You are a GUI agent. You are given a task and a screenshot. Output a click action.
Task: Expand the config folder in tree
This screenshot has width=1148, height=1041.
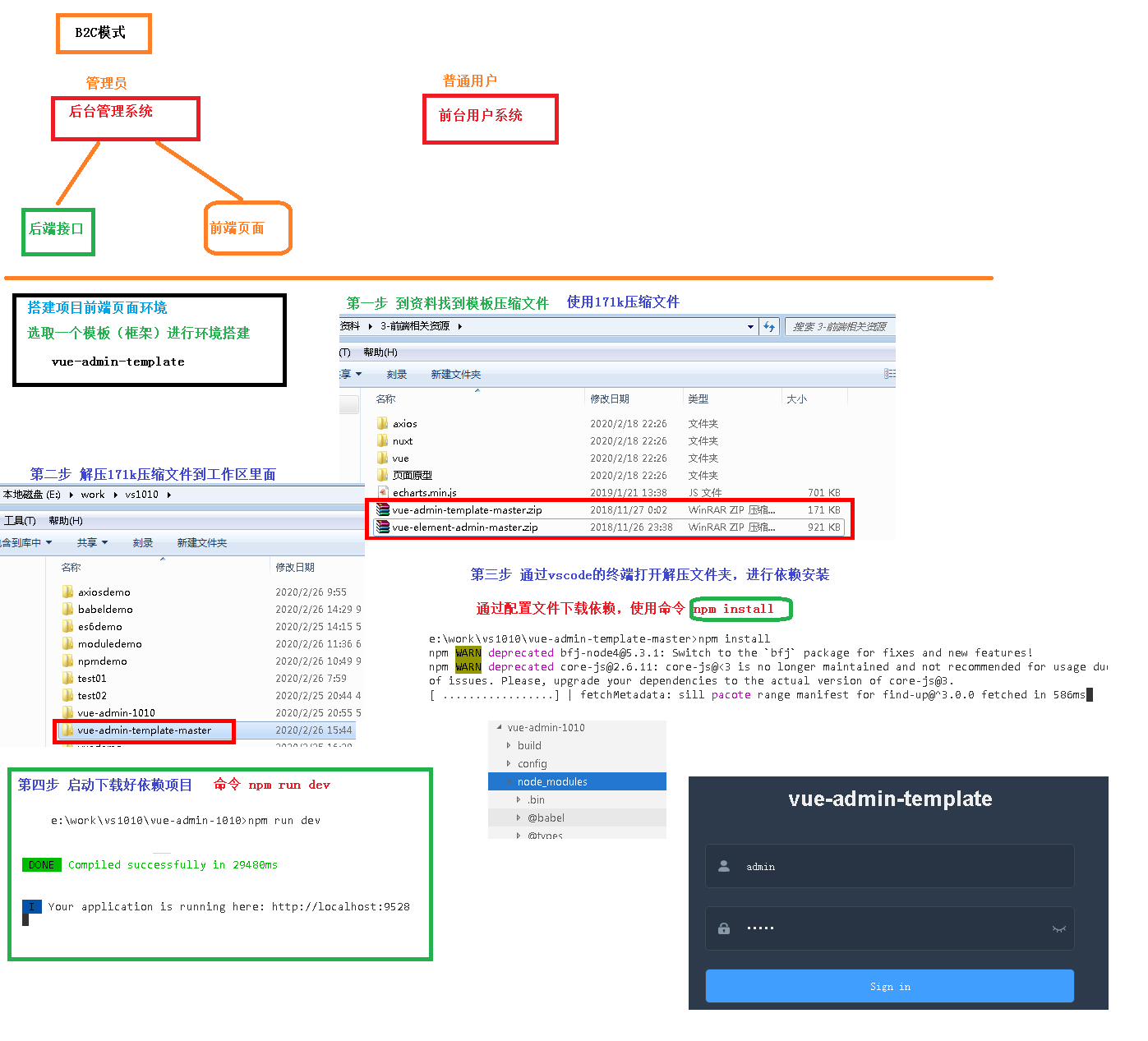(509, 763)
